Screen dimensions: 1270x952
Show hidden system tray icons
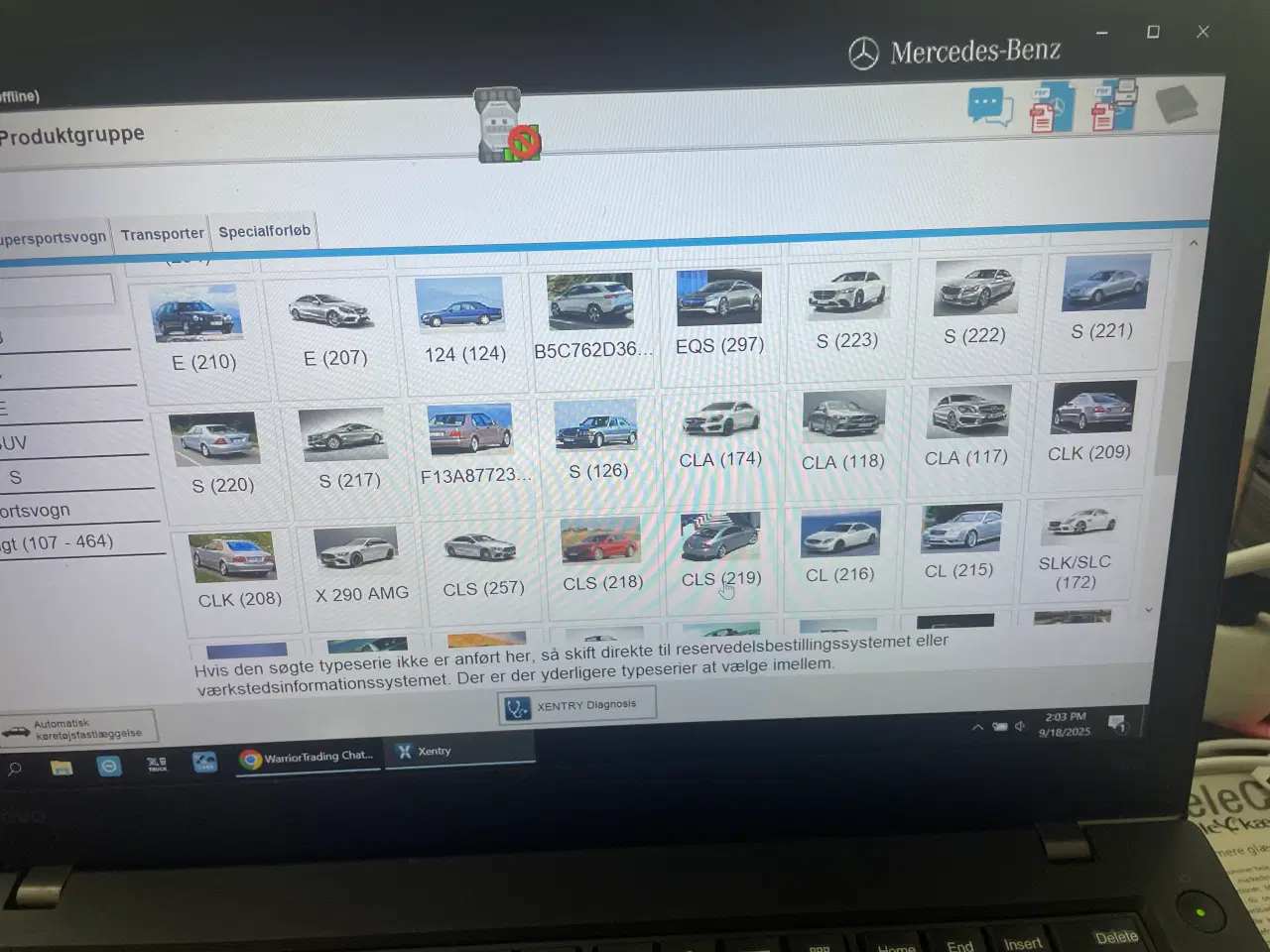click(978, 727)
